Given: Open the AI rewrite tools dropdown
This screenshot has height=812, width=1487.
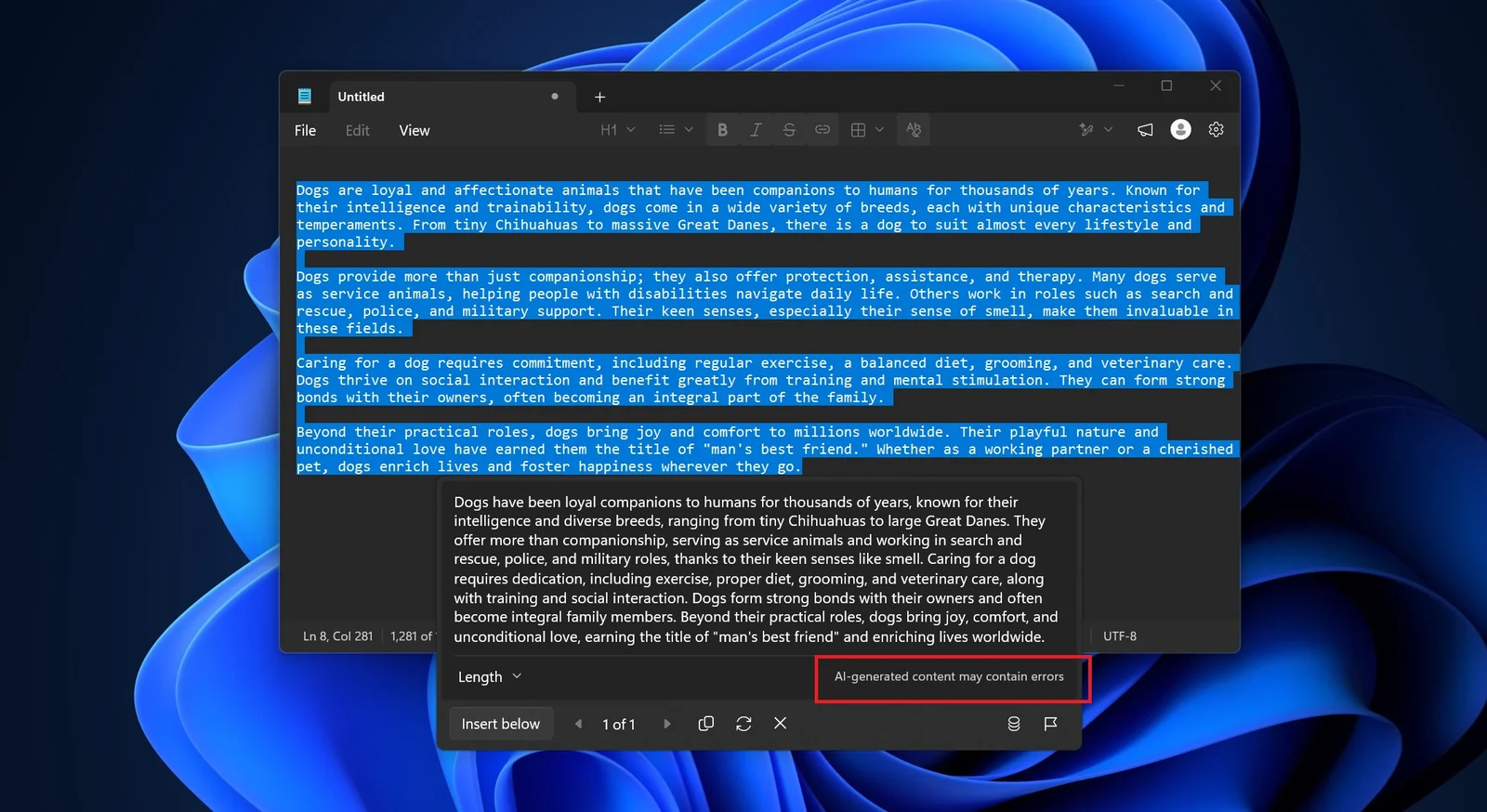Looking at the screenshot, I should [1095, 130].
